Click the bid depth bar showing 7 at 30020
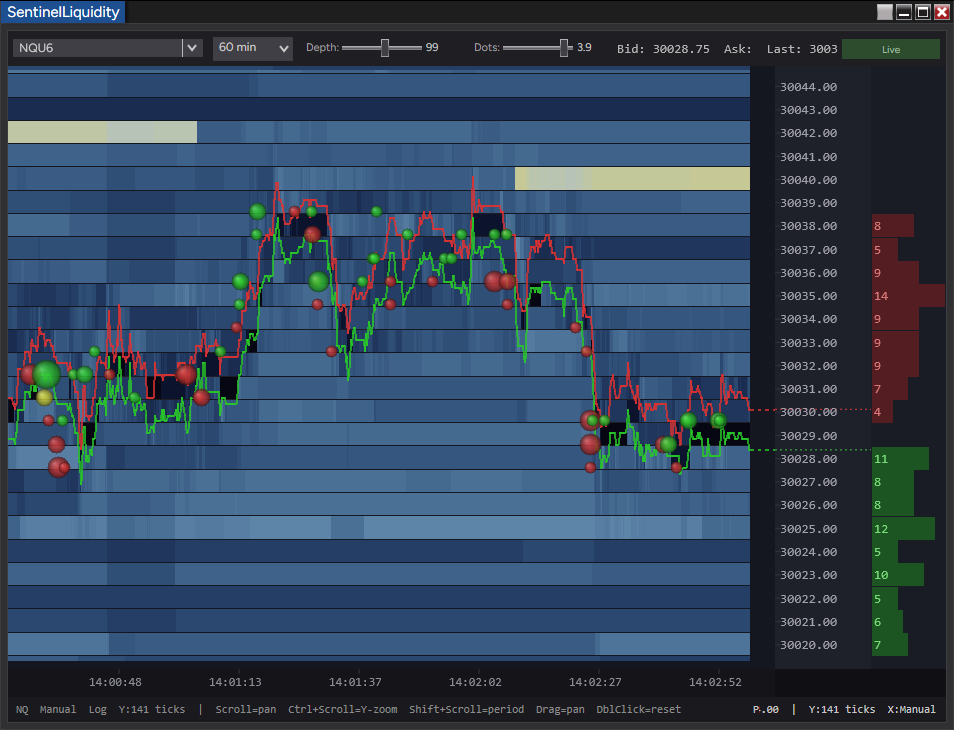Screen dimensions: 954x730 (890, 645)
